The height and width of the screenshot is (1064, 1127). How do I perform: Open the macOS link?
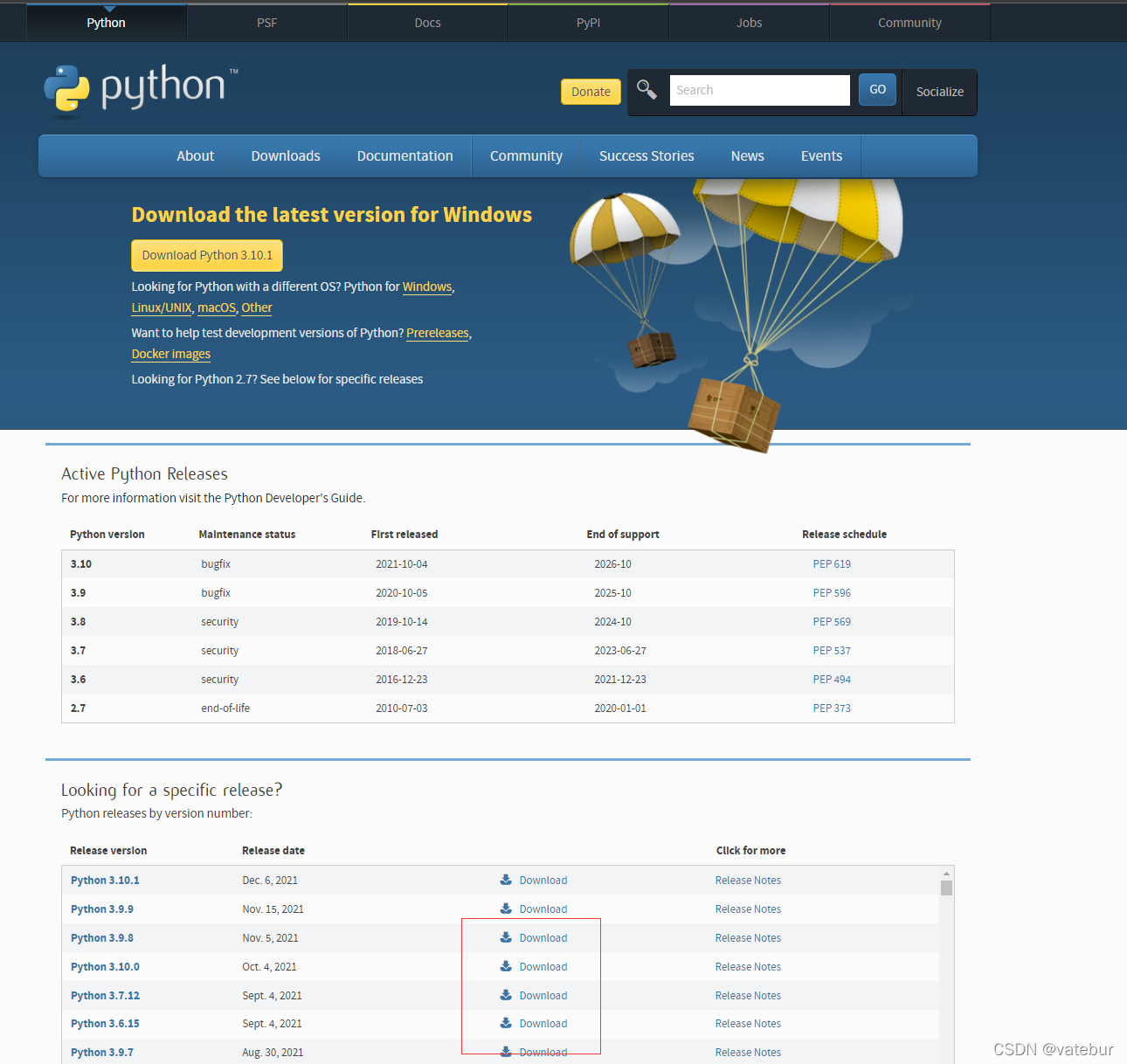(x=217, y=308)
